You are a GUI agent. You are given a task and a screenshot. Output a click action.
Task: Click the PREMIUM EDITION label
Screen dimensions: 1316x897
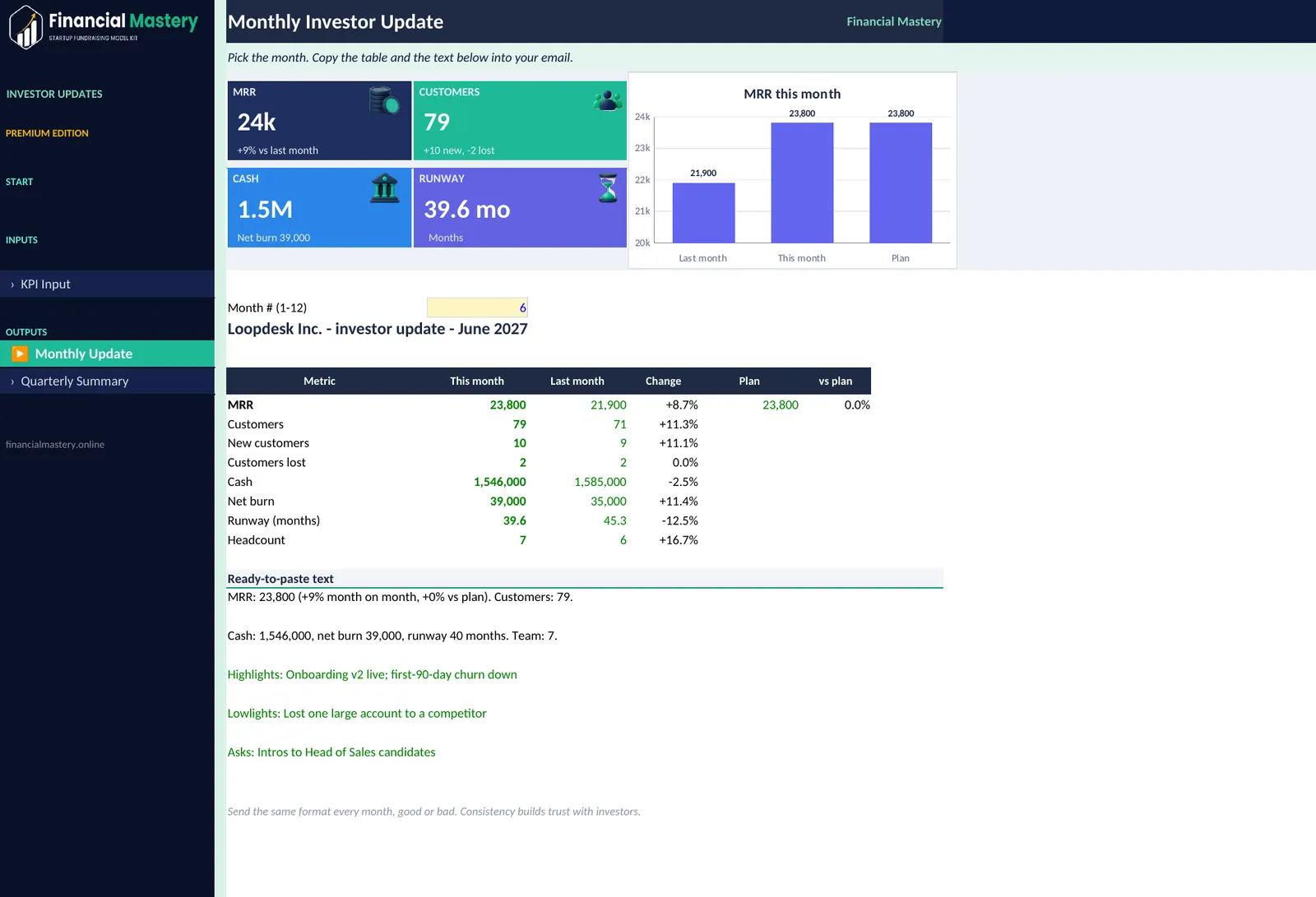point(47,133)
